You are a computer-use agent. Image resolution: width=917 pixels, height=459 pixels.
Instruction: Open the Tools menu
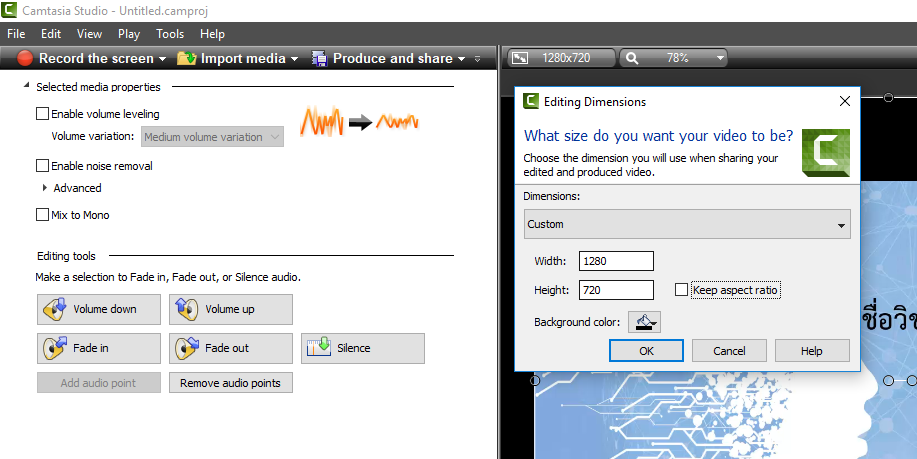click(x=170, y=34)
